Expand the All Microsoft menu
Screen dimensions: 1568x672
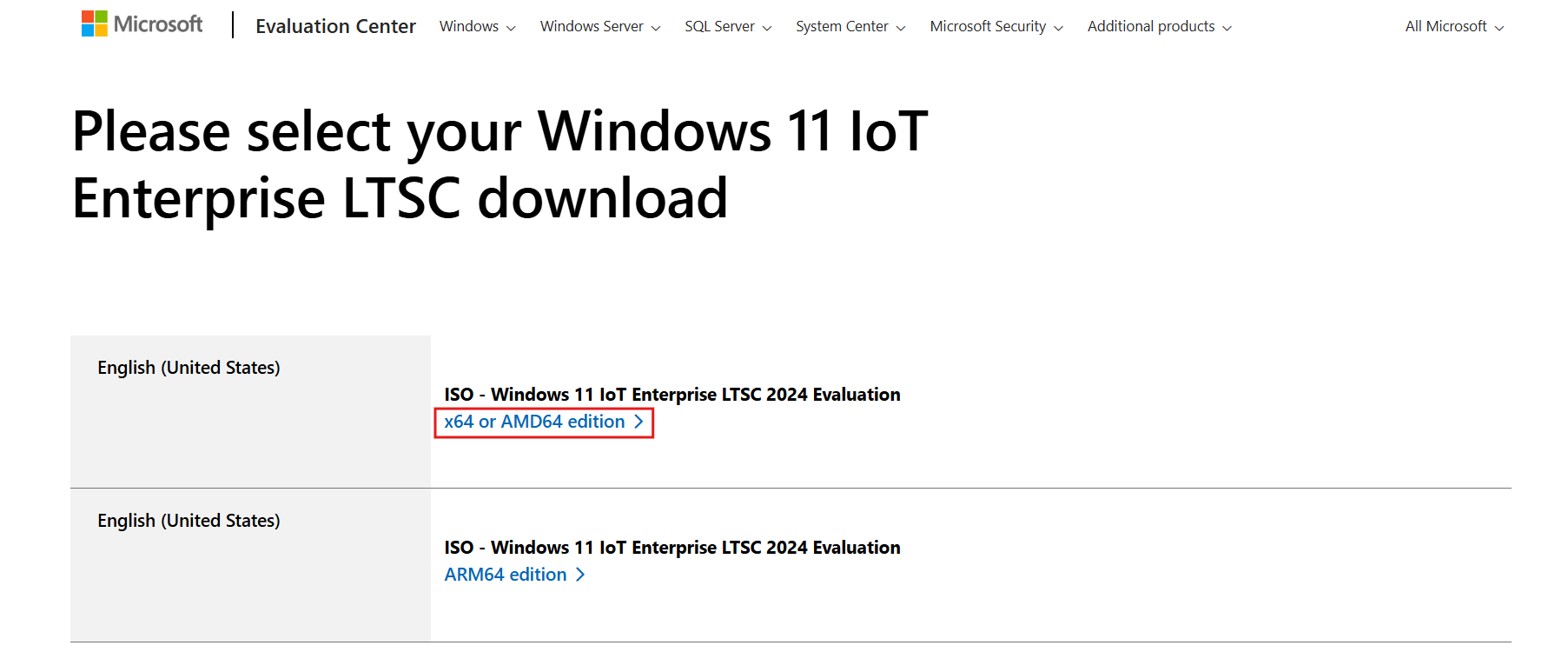click(1446, 27)
